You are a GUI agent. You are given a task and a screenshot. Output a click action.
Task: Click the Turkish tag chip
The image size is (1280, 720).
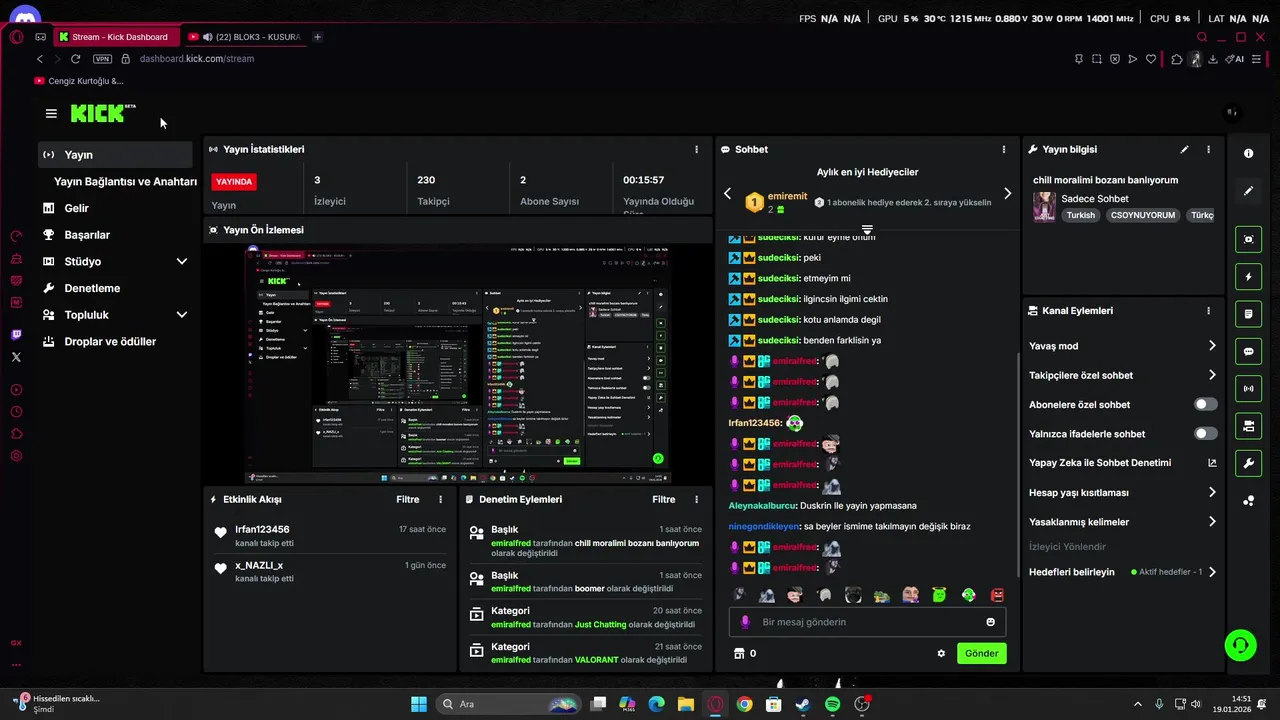tap(1080, 215)
